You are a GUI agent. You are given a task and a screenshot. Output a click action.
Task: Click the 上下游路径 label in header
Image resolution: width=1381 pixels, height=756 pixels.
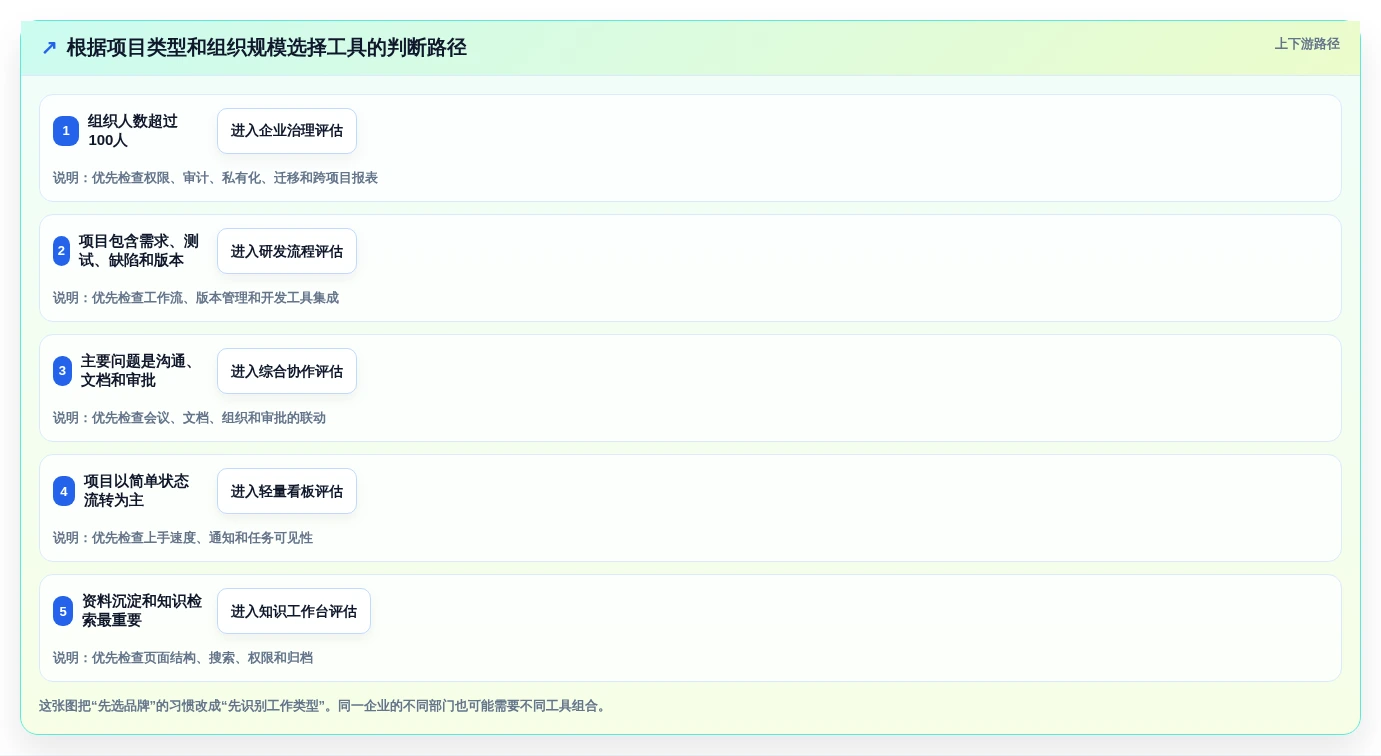[x=1307, y=44]
